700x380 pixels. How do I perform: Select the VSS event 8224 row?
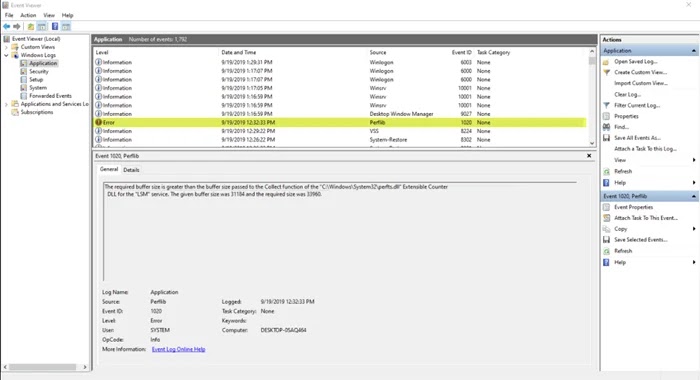pyautogui.click(x=340, y=131)
